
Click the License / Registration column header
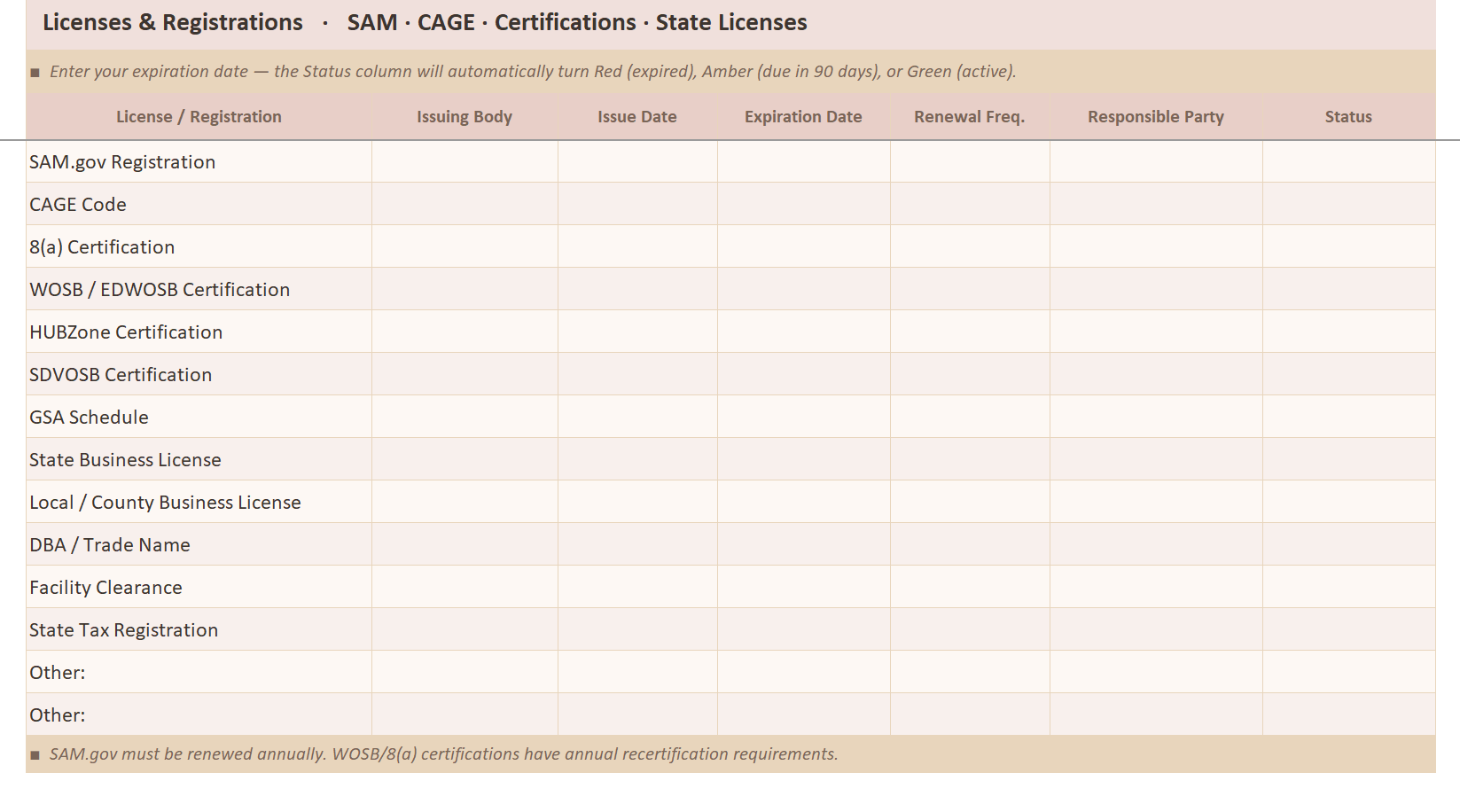pos(199,116)
